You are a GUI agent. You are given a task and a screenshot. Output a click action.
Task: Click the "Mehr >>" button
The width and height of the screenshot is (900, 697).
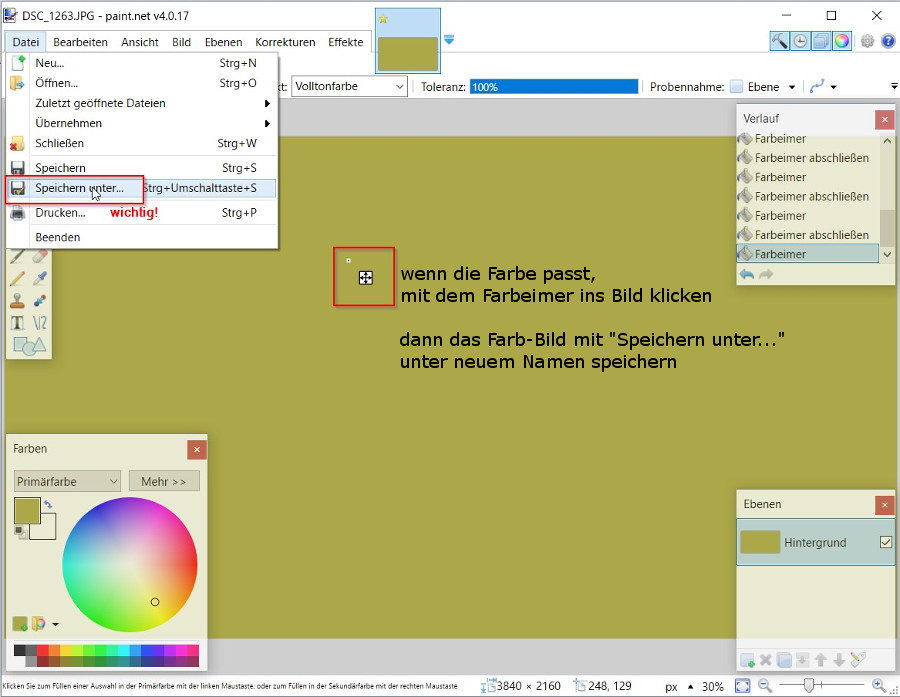click(x=164, y=481)
